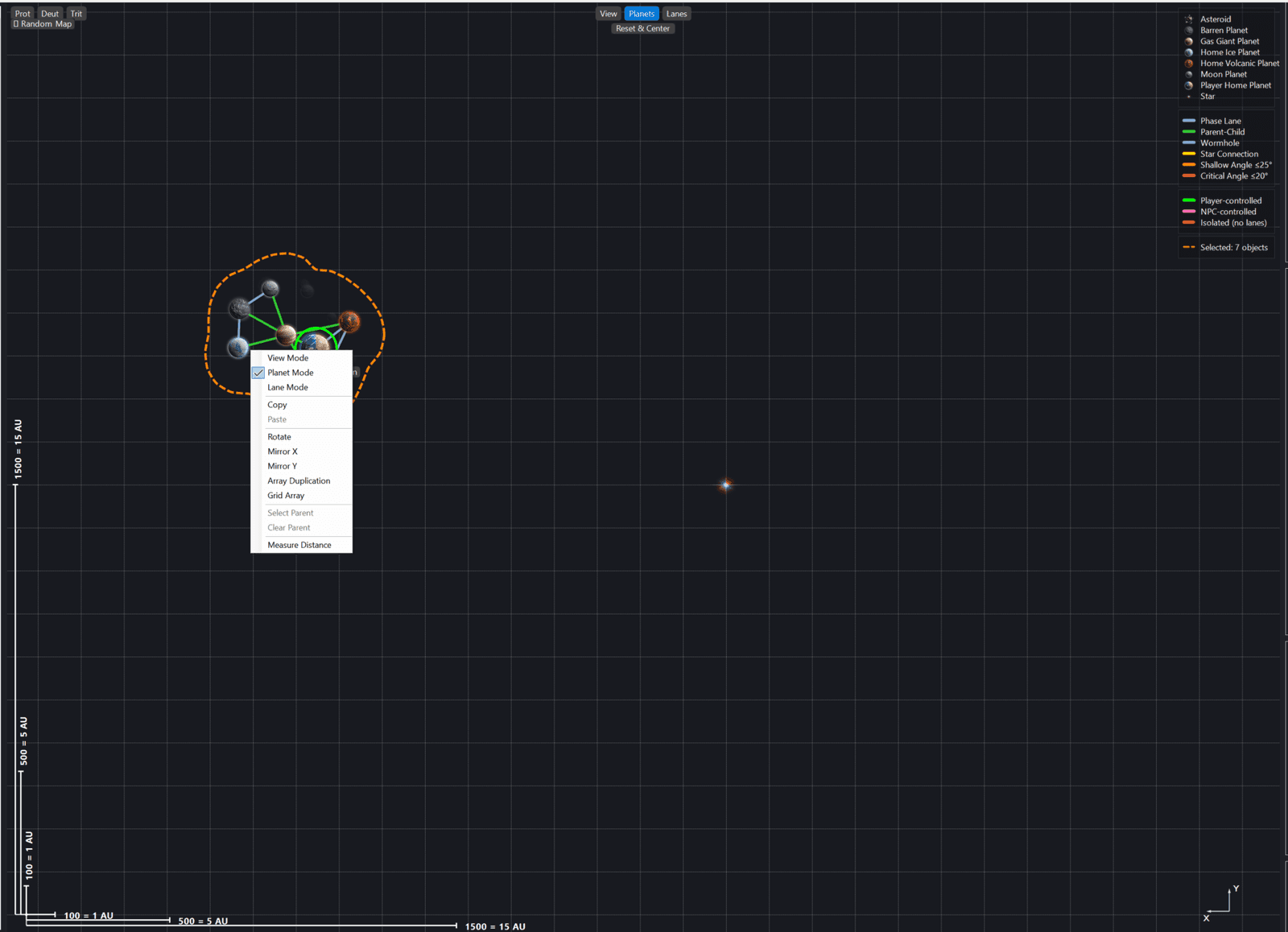Choose Rotate from the context menu
Image resolution: width=1288 pixels, height=932 pixels.
[x=302, y=437]
